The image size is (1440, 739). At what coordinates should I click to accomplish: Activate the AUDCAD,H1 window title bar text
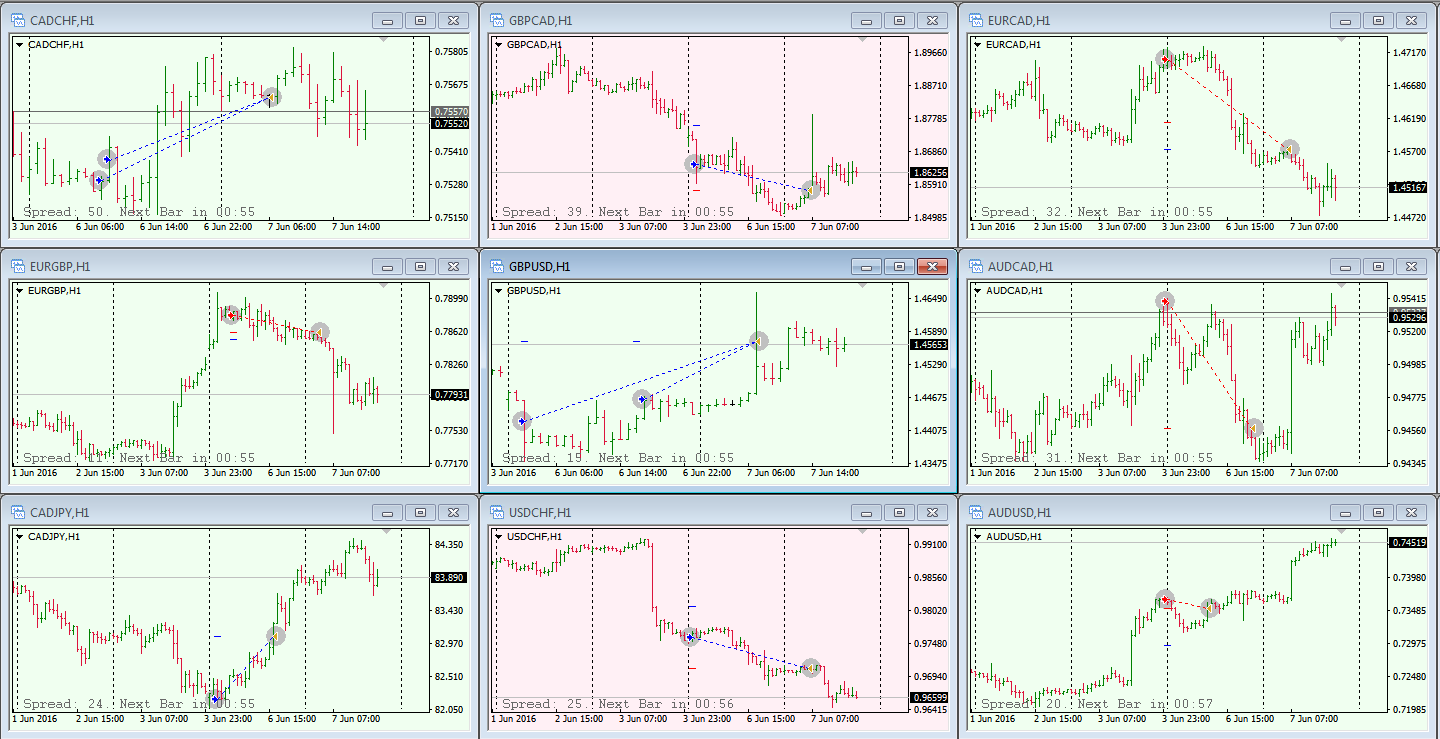pos(1020,266)
